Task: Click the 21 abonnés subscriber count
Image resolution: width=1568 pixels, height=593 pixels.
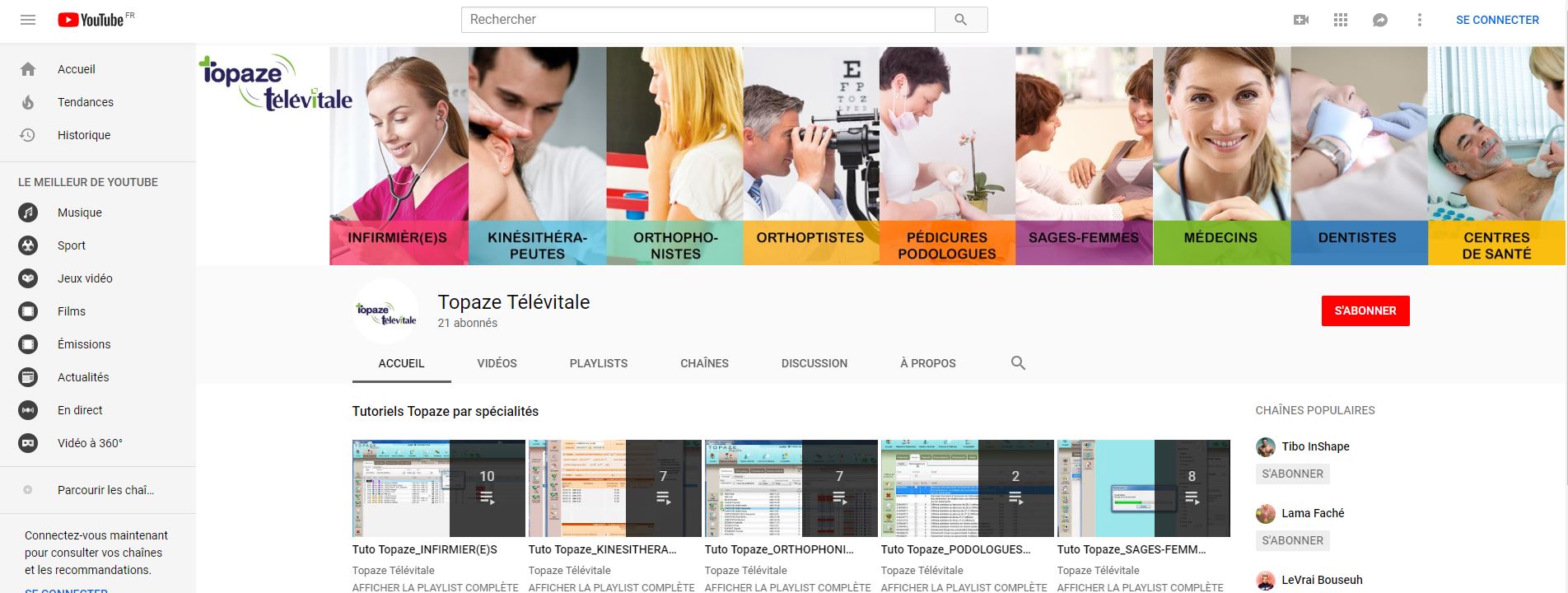Action: (x=468, y=323)
